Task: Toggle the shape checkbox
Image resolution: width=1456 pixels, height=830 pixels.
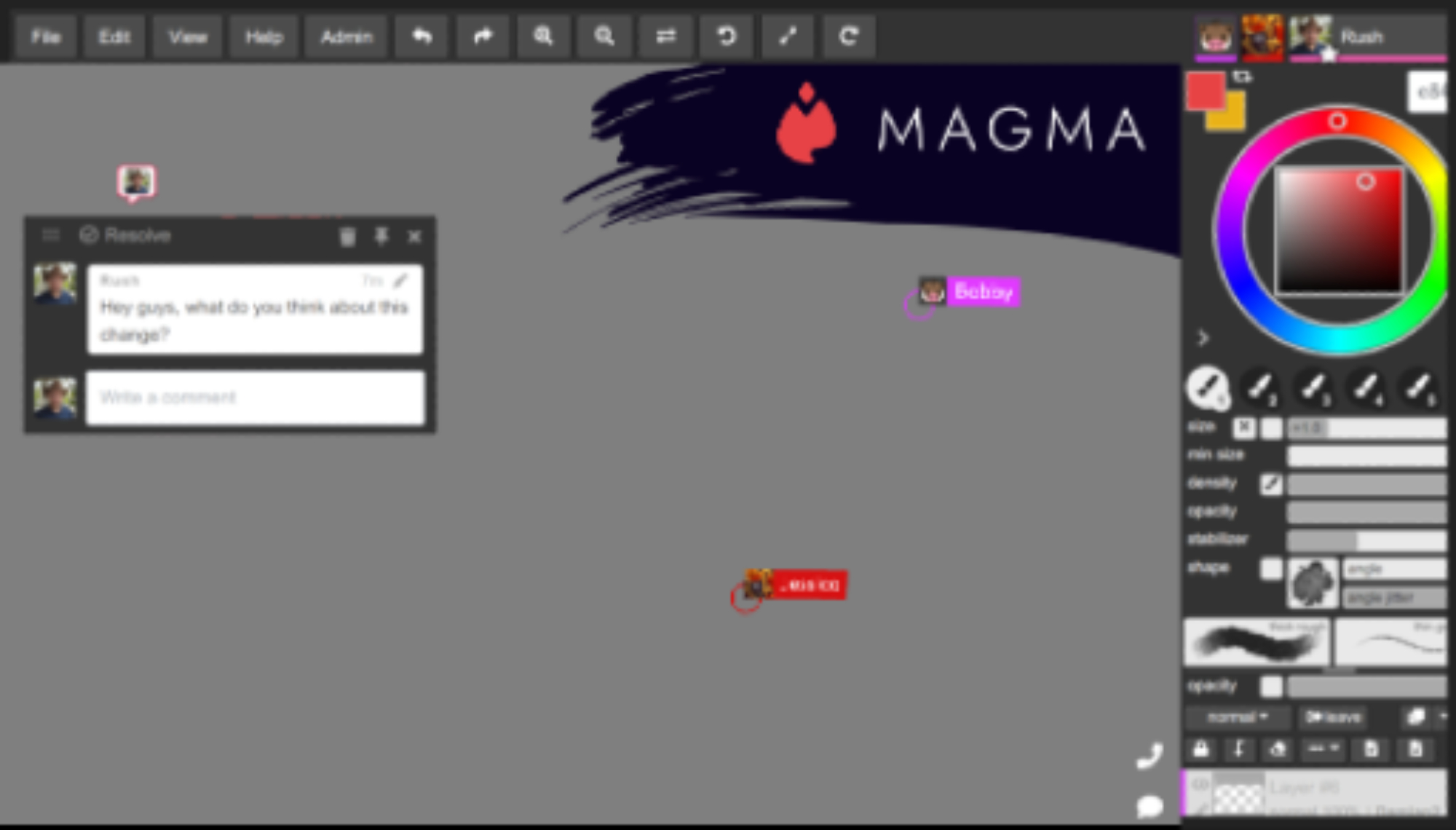Action: pos(1271,569)
